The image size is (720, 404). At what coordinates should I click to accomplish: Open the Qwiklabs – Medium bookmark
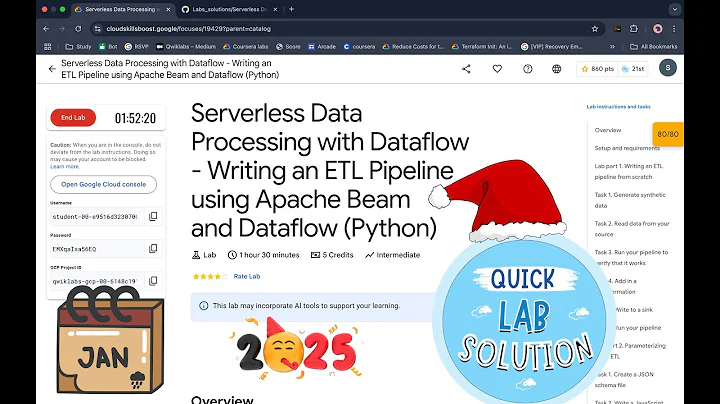coord(186,46)
